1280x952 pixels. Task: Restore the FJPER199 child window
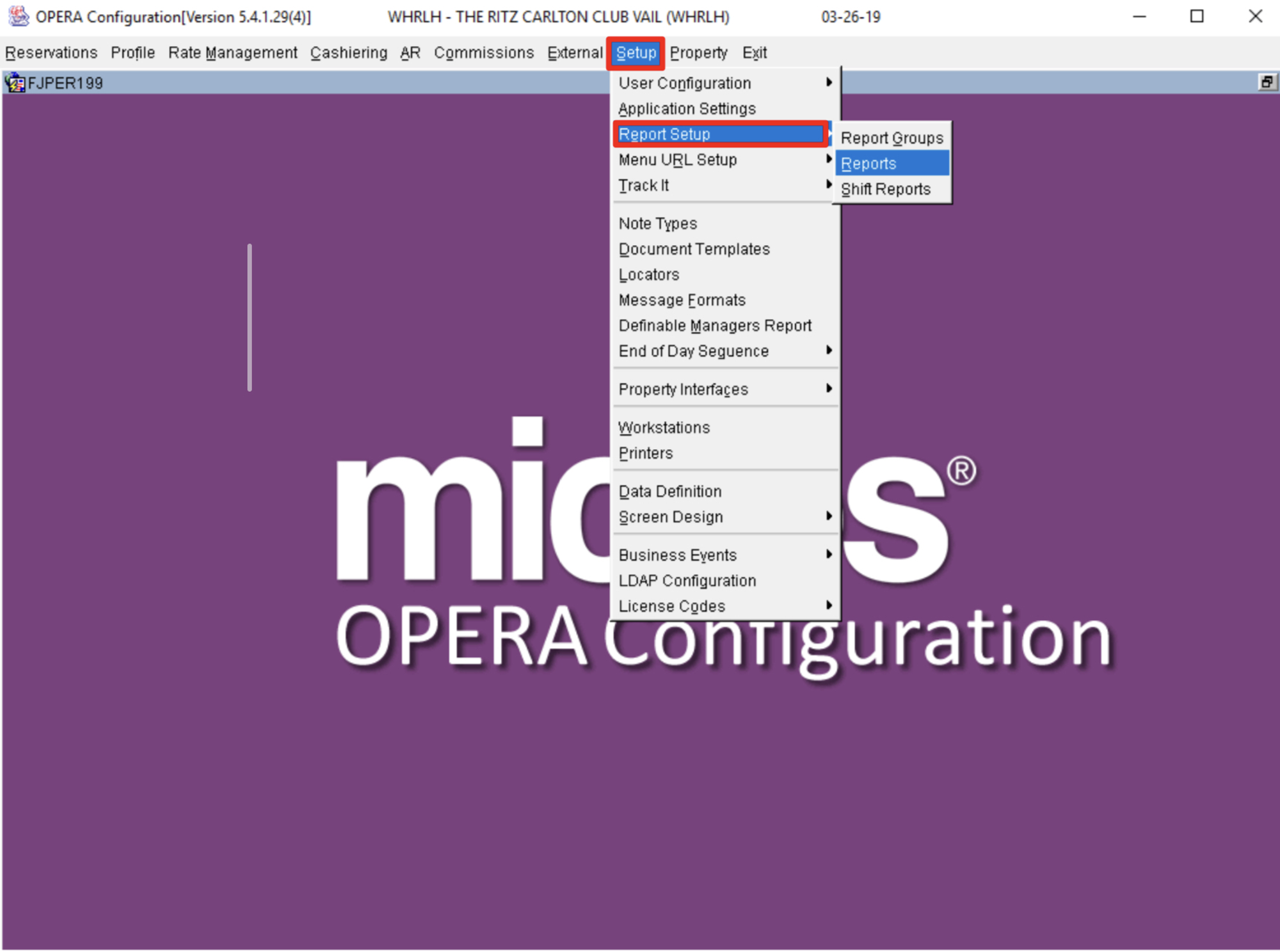1266,82
